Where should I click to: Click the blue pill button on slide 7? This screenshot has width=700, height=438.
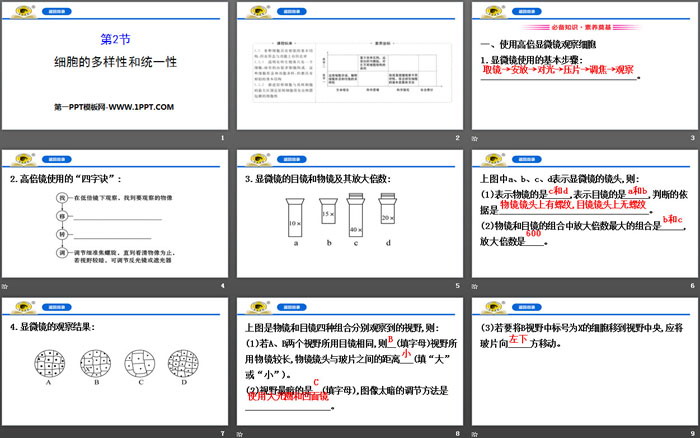coord(57,307)
